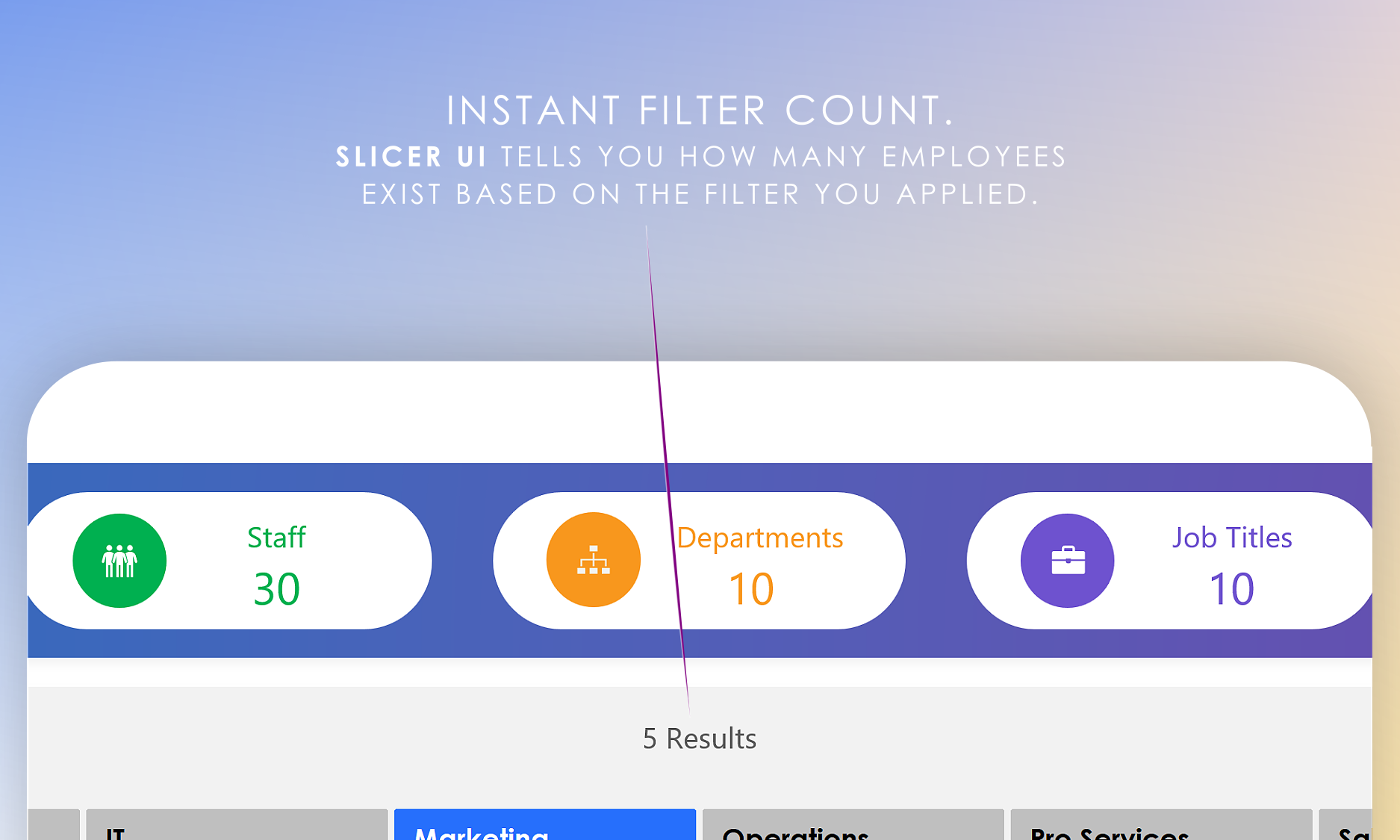The width and height of the screenshot is (1400, 840).
Task: Click the purple Job Titles briefcase icon
Action: pyautogui.click(x=1068, y=561)
